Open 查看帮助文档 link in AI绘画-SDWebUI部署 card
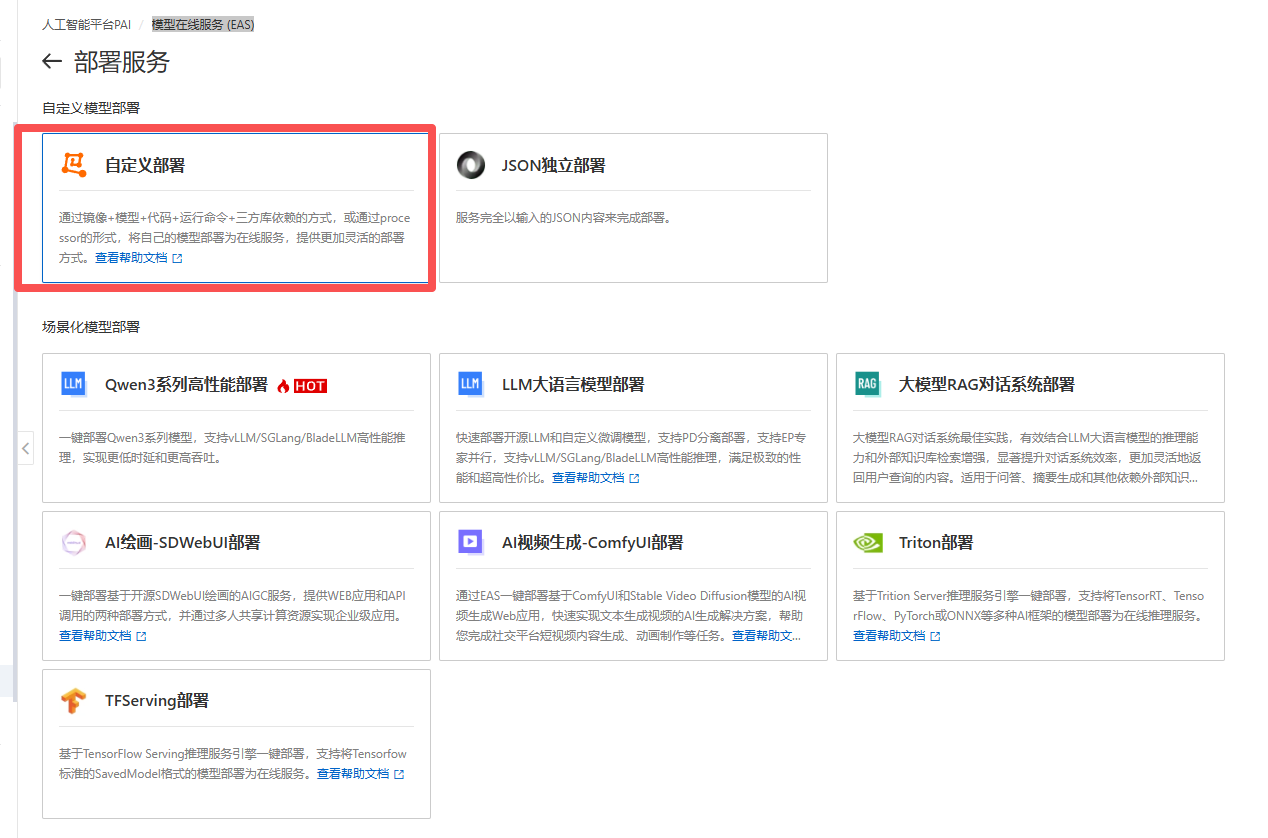The height and width of the screenshot is (838, 1268). 95,636
